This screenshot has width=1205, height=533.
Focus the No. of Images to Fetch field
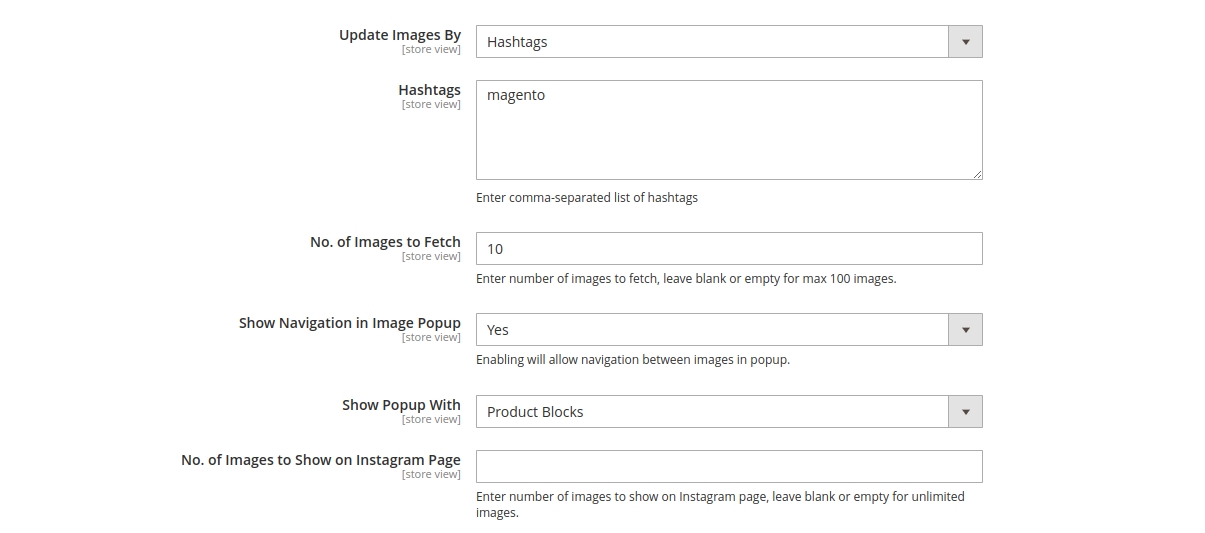[728, 249]
